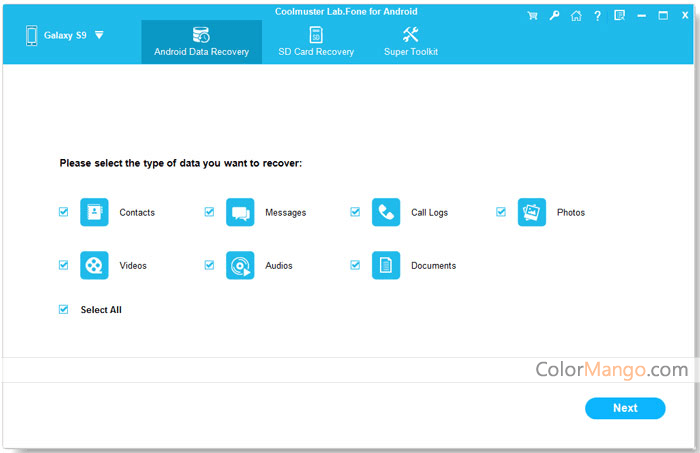Expand the Galaxy S9 device dropdown
The width and height of the screenshot is (700, 453).
[99, 35]
